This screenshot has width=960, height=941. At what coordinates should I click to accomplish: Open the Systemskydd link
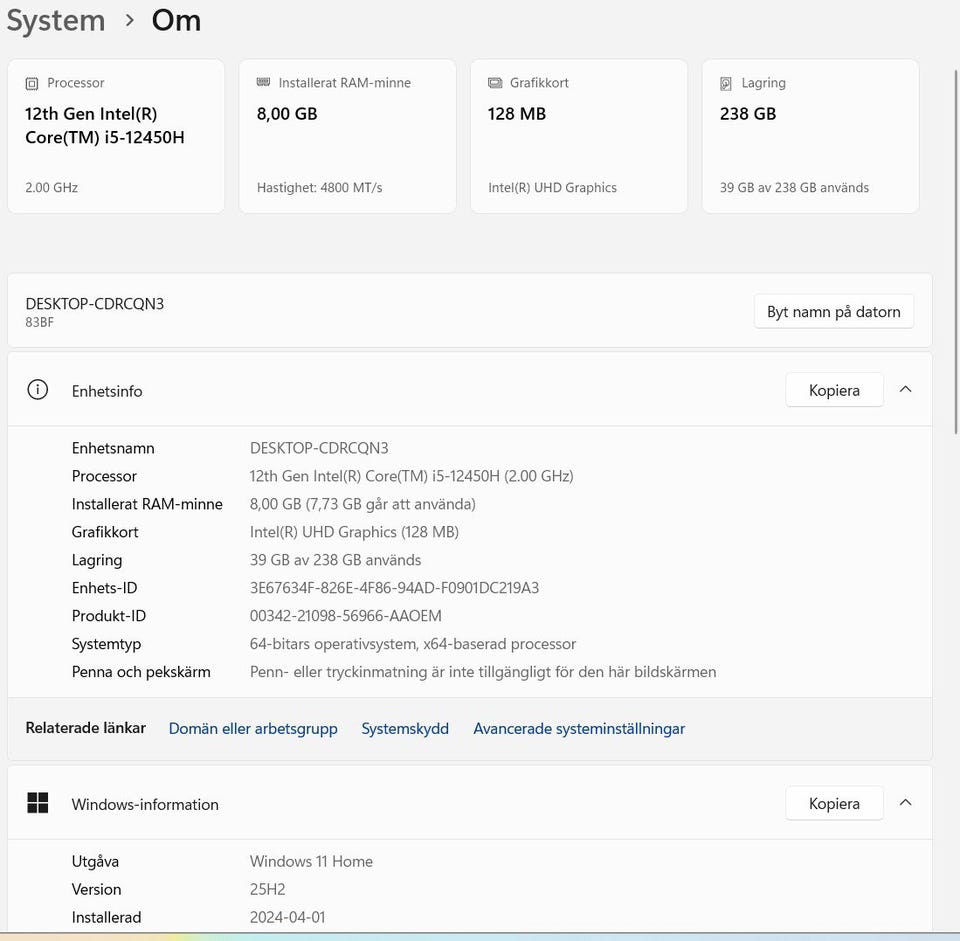405,729
